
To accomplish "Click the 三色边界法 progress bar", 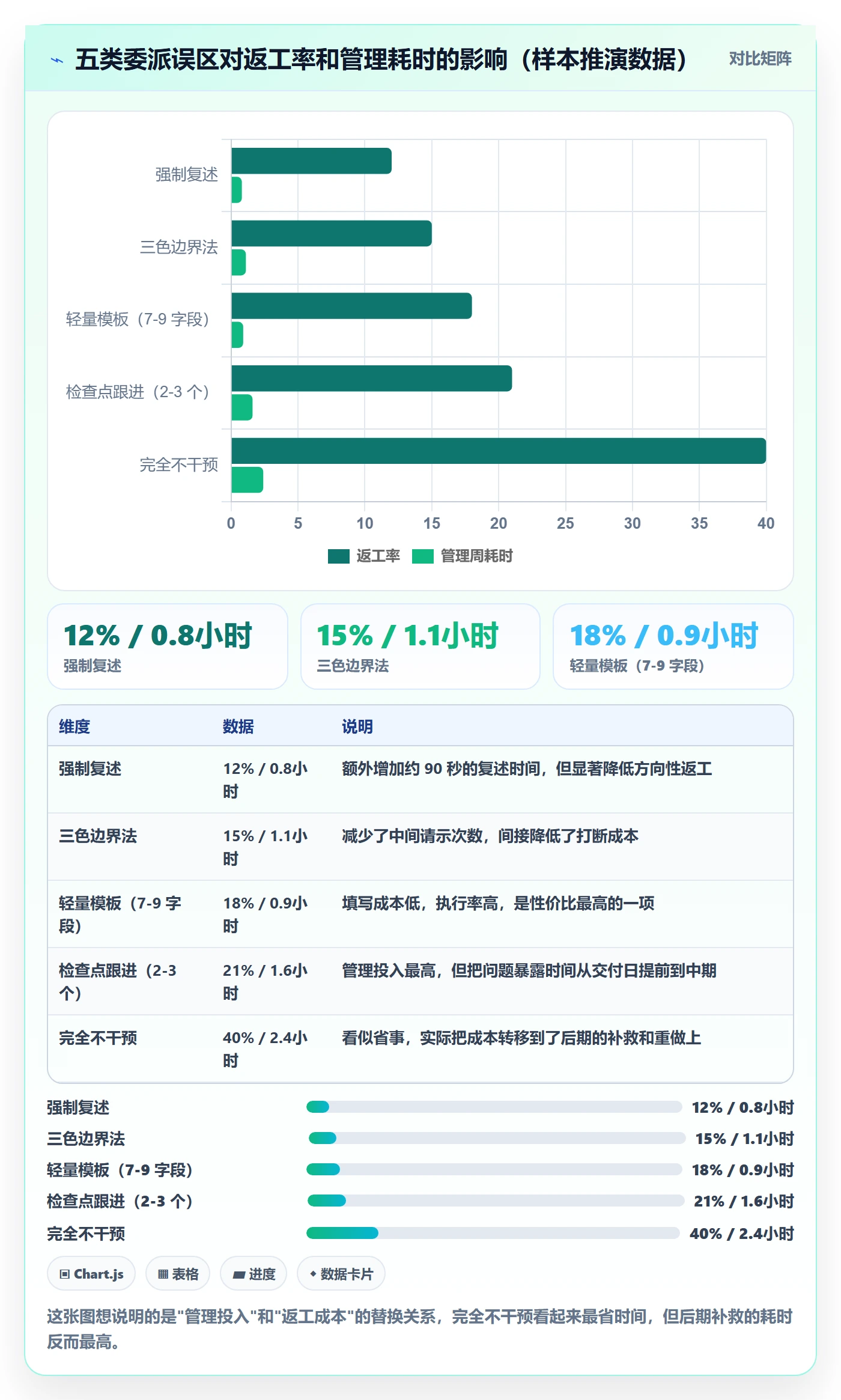I will (497, 1138).
